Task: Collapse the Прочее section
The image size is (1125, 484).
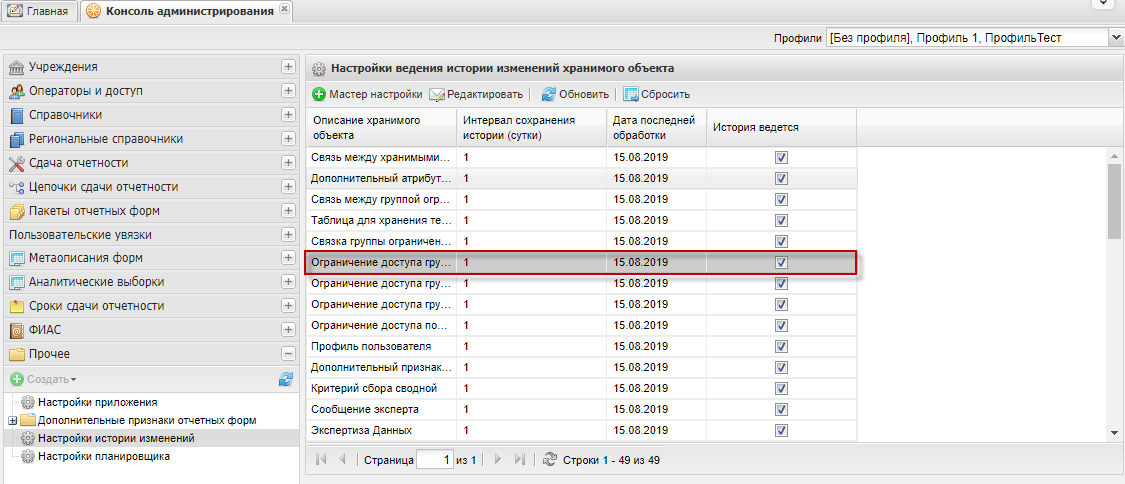Action: click(288, 354)
